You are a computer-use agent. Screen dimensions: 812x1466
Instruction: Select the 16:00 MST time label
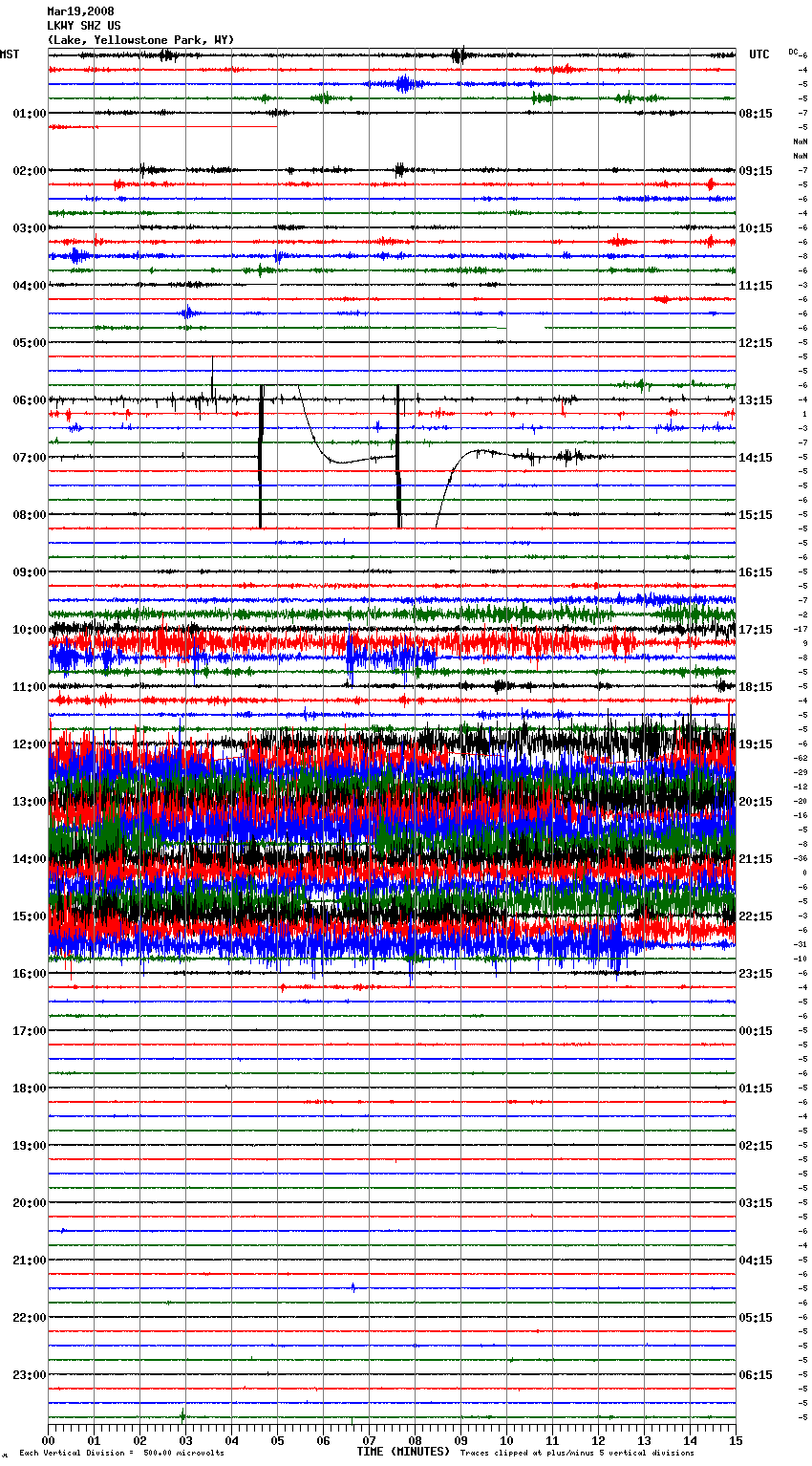29,974
